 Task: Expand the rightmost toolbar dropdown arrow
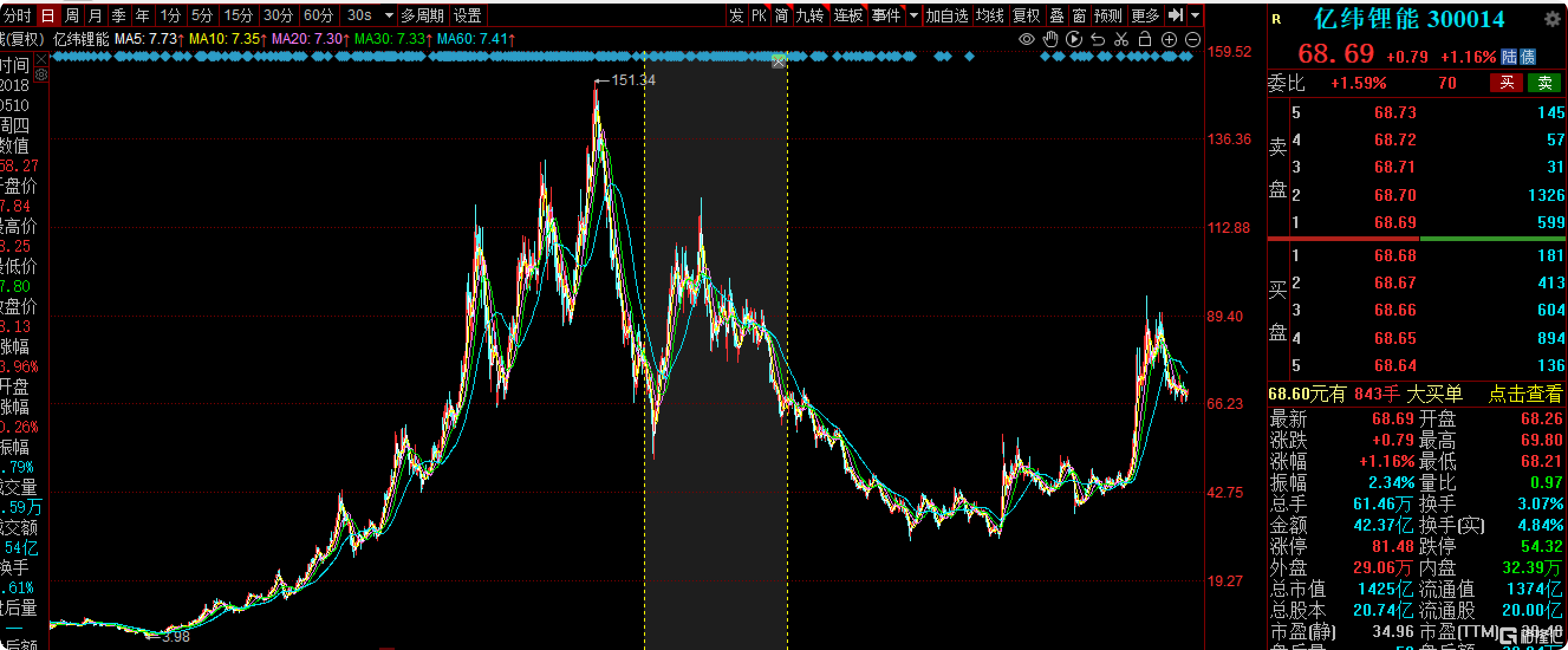(1195, 15)
